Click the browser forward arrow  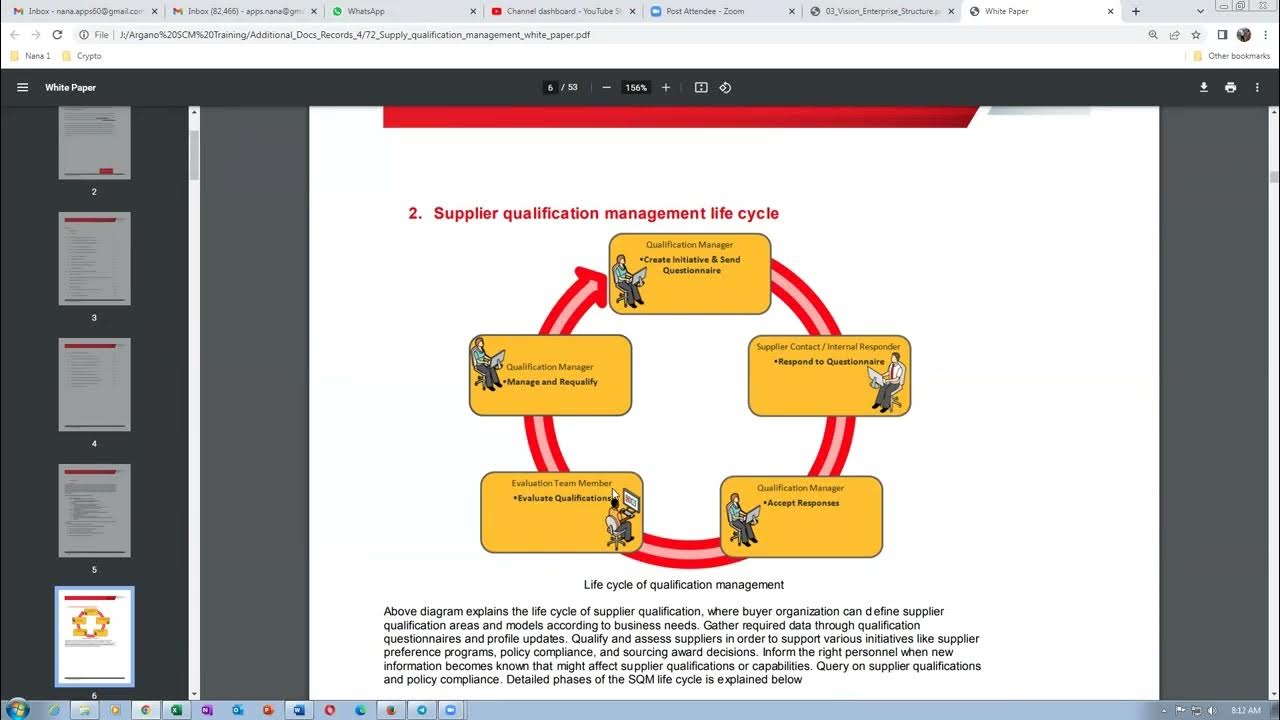point(36,34)
